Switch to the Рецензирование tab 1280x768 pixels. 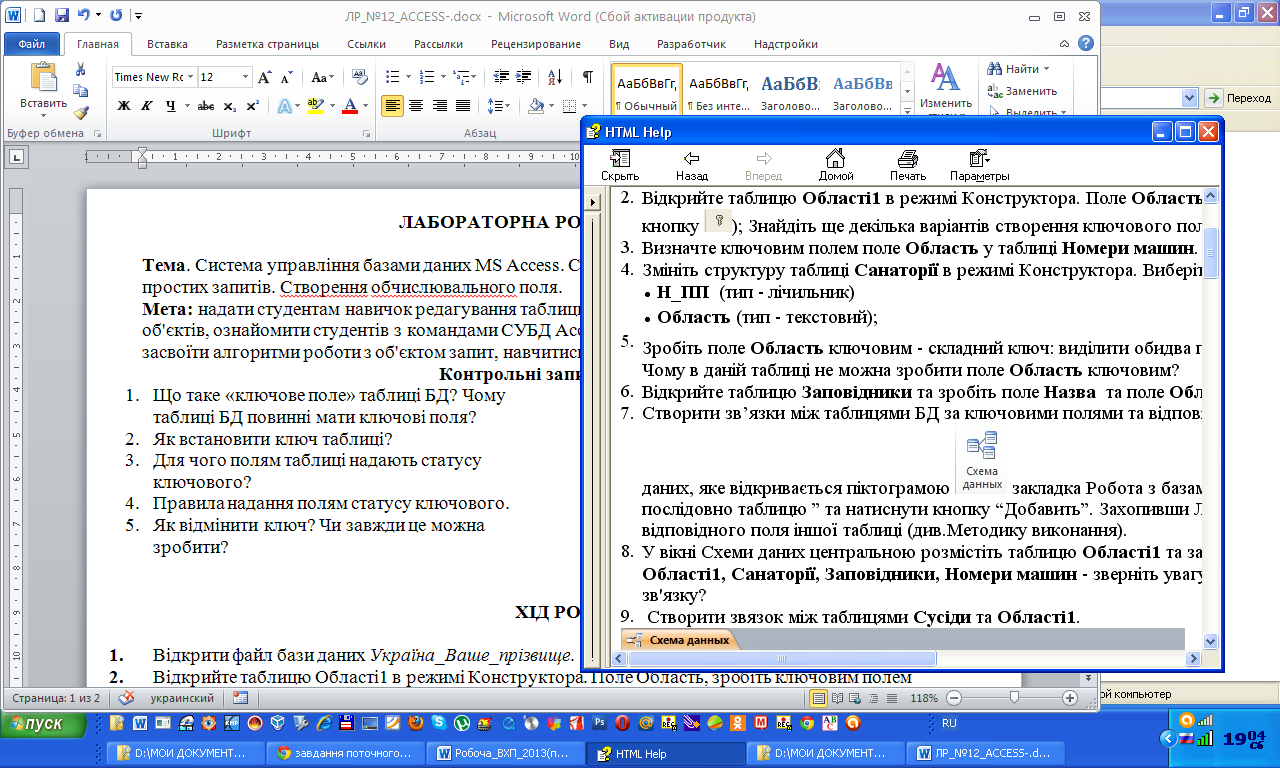click(x=535, y=44)
